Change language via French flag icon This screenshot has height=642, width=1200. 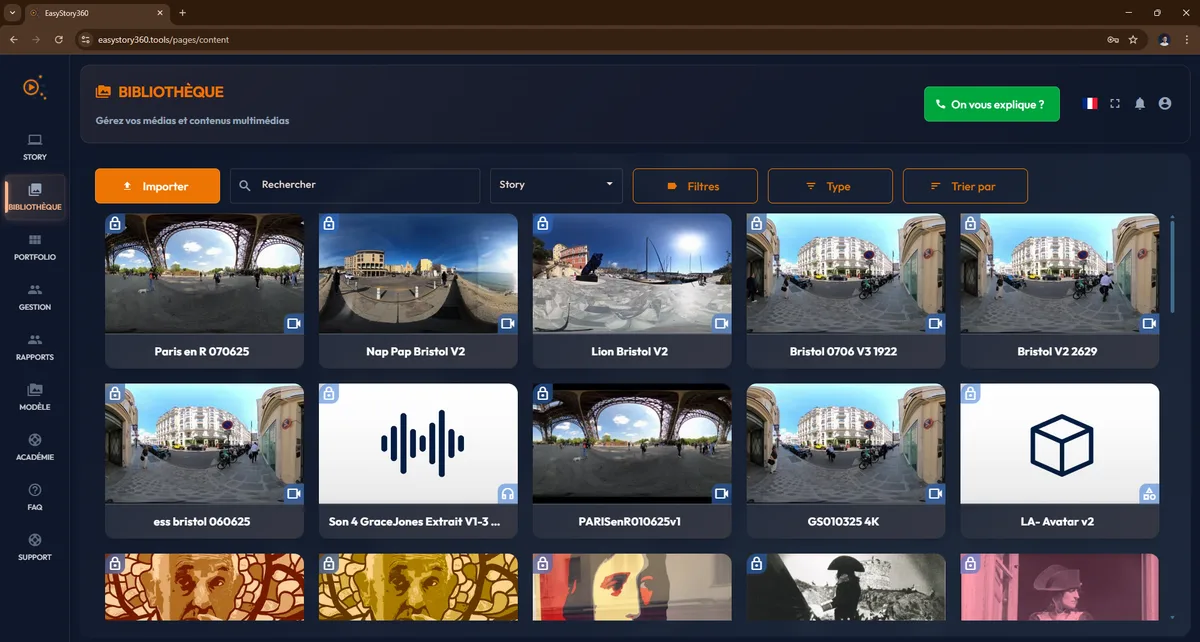point(1091,103)
